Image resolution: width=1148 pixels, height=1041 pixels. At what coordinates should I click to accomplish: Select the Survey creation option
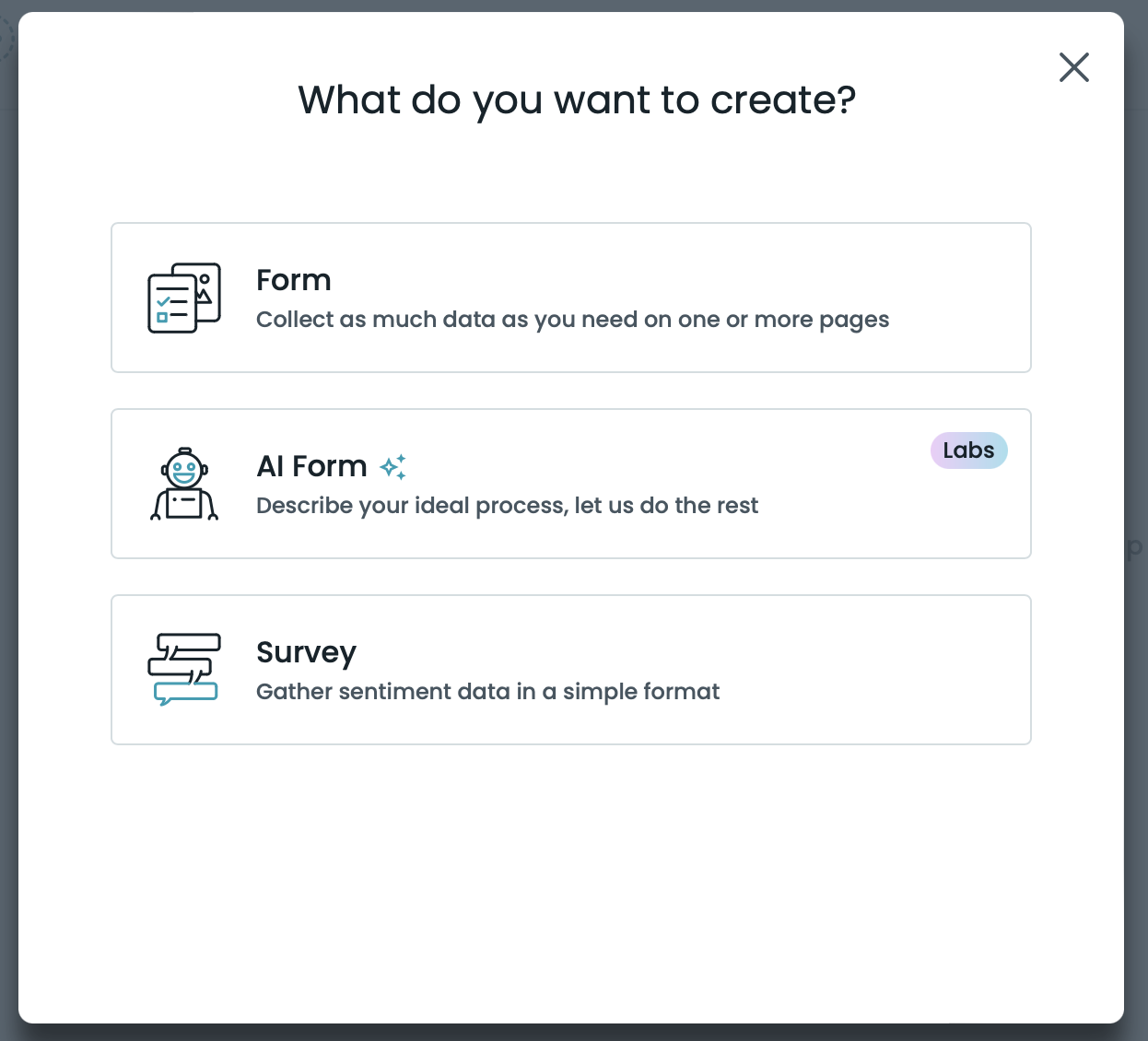click(571, 669)
